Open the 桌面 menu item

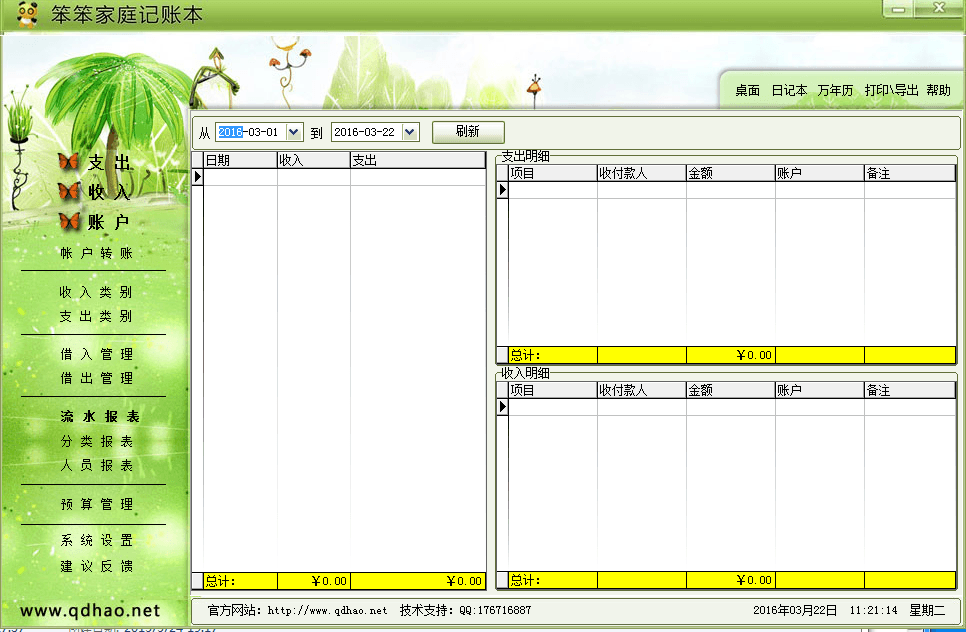click(x=747, y=91)
